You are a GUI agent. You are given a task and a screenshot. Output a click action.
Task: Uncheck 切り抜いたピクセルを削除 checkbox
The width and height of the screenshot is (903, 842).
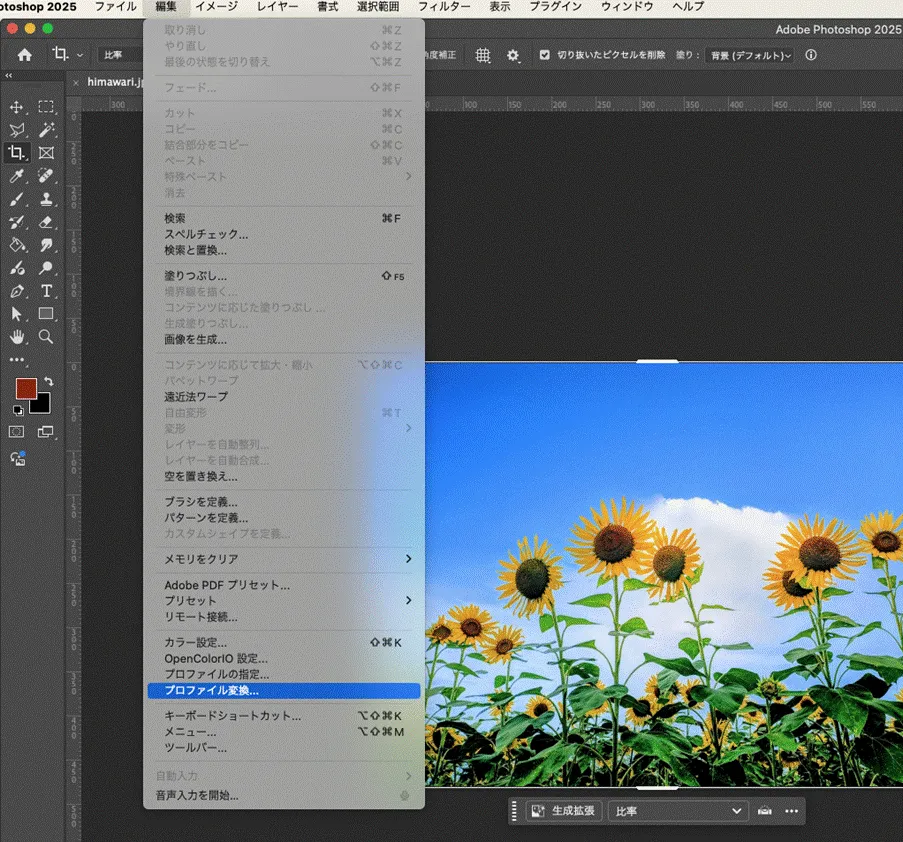[544, 56]
